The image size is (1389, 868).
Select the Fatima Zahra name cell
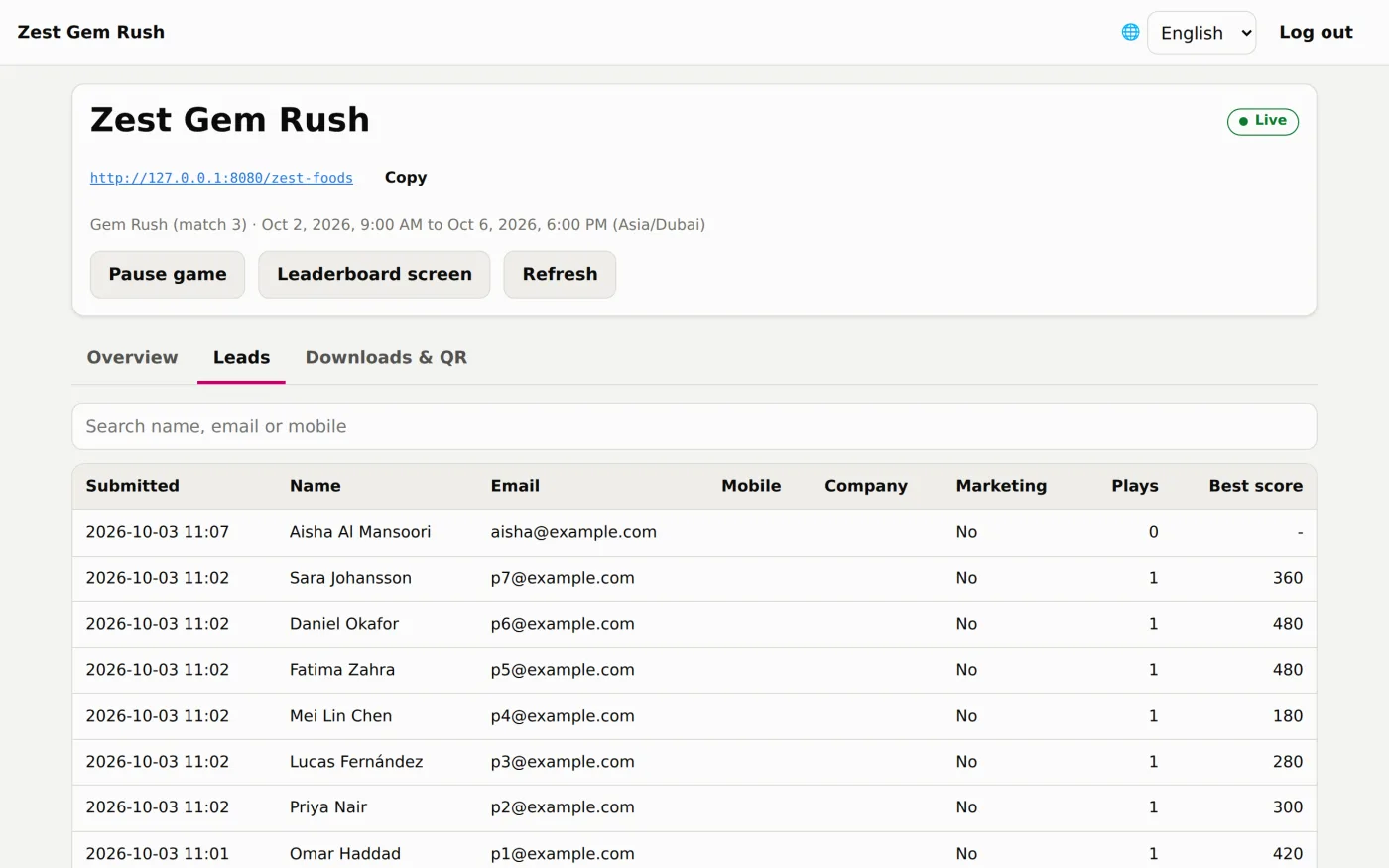click(342, 670)
